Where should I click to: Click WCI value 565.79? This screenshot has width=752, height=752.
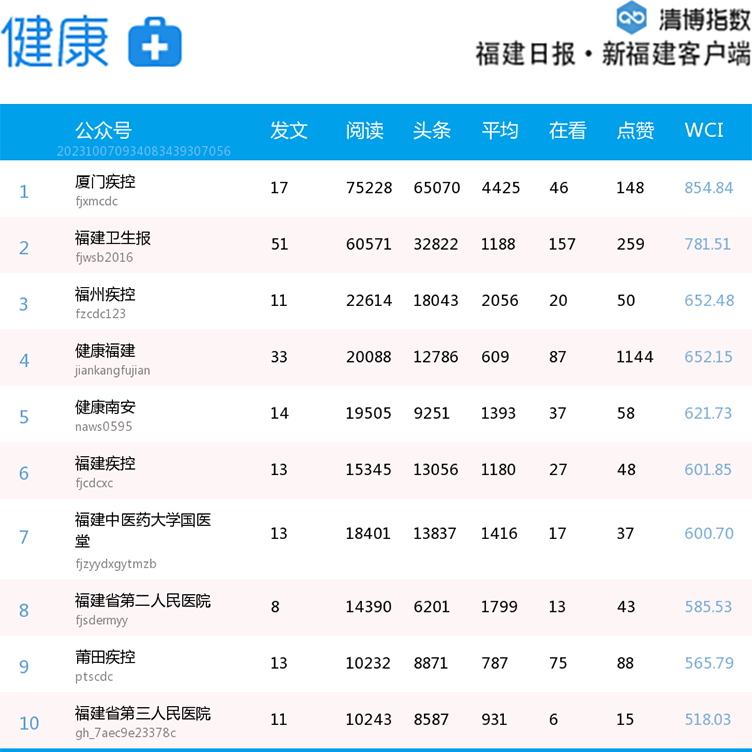[709, 663]
